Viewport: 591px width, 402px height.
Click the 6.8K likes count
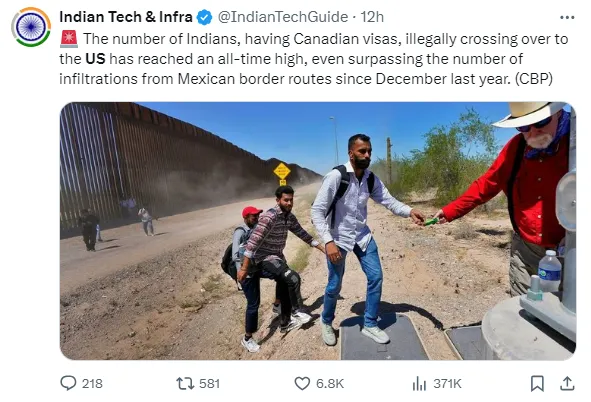point(330,384)
